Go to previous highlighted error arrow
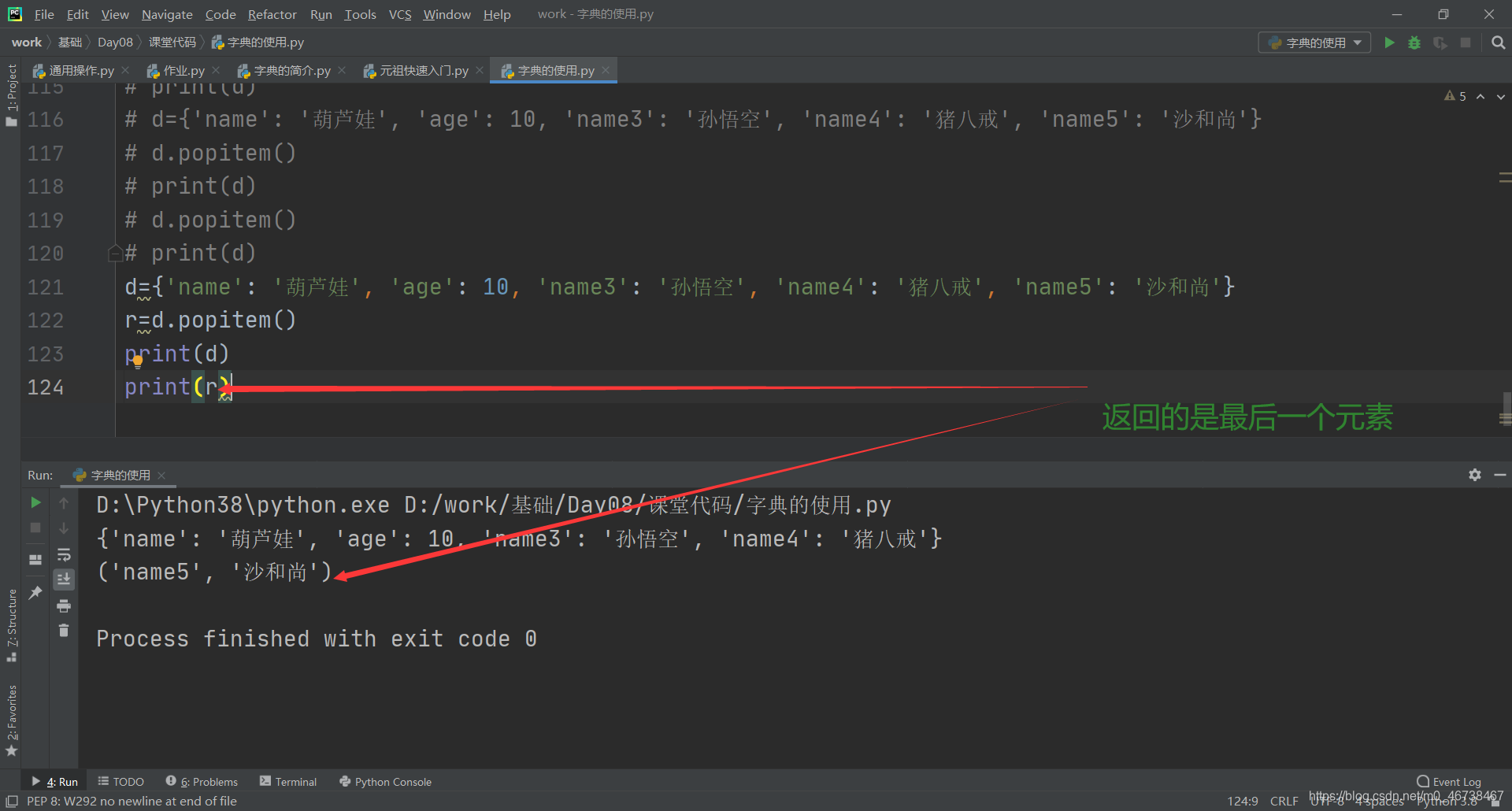Image resolution: width=1512 pixels, height=811 pixels. point(1480,96)
